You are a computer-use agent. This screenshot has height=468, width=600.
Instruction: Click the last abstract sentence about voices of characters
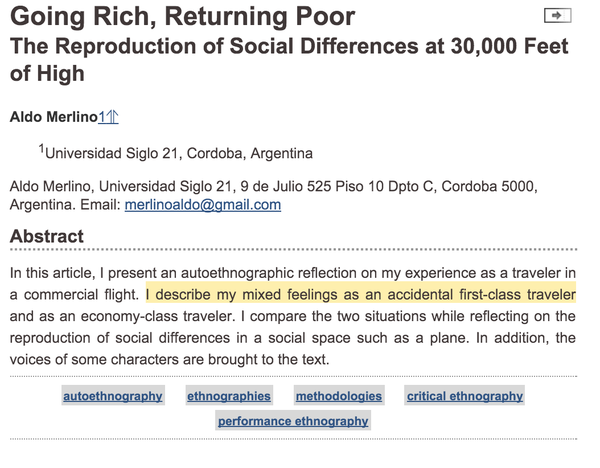click(170, 359)
